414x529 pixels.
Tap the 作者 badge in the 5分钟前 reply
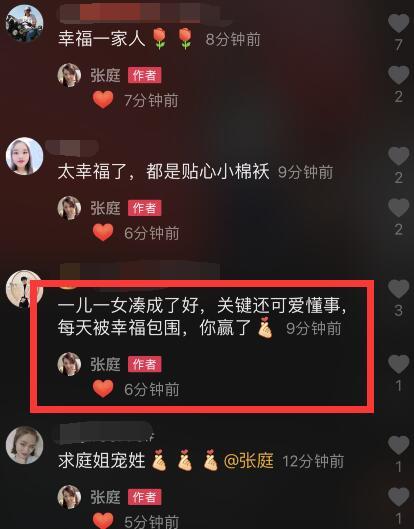point(144,497)
